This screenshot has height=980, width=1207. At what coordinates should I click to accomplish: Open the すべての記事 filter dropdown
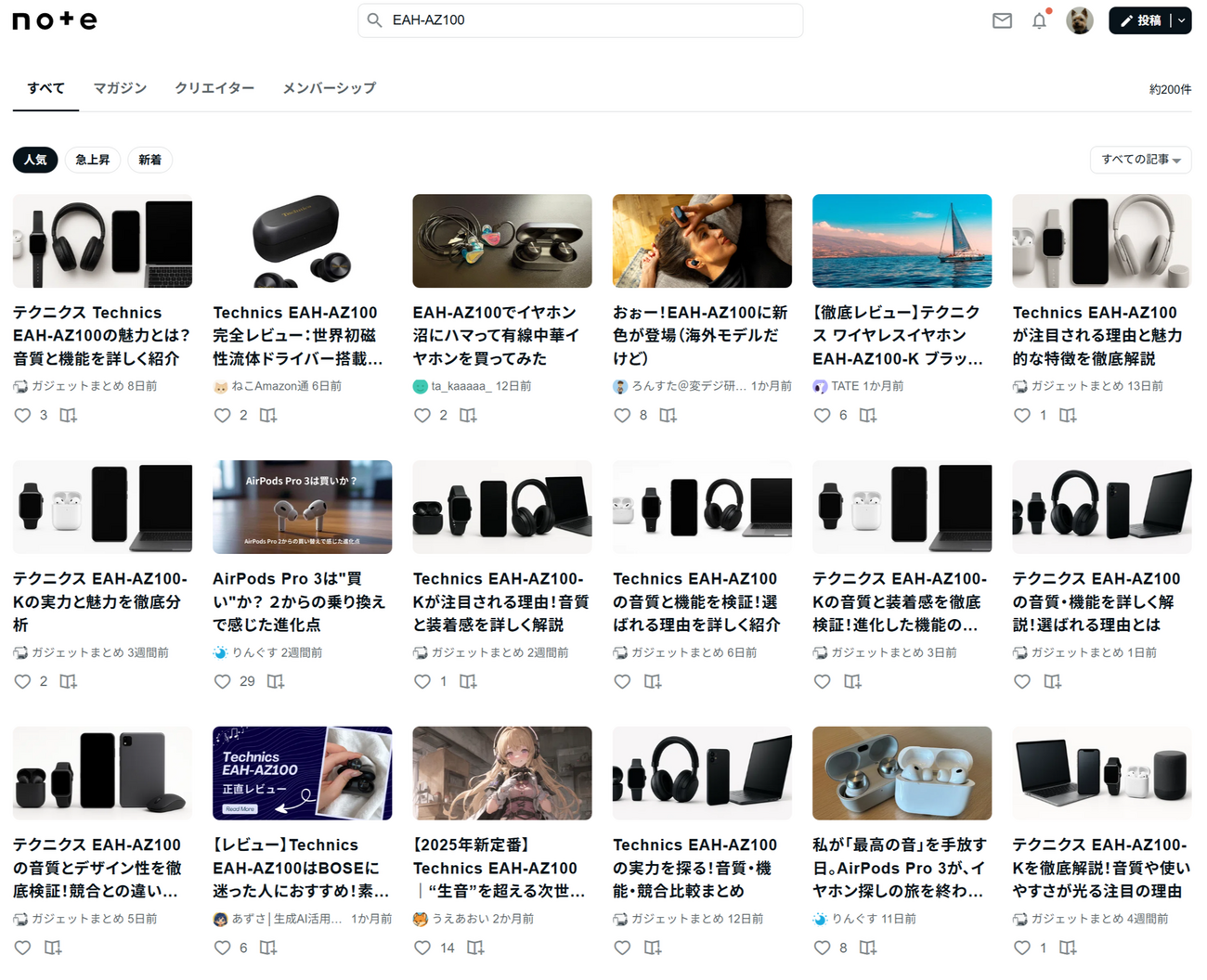1141,160
